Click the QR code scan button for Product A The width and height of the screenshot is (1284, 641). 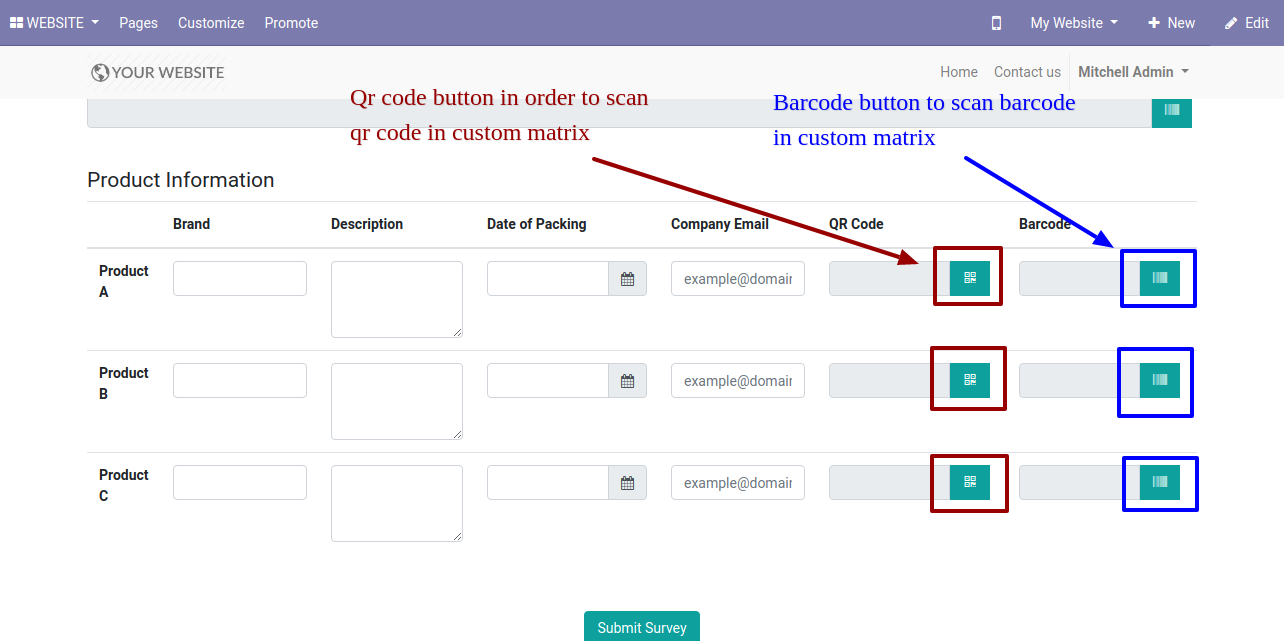[x=969, y=278]
